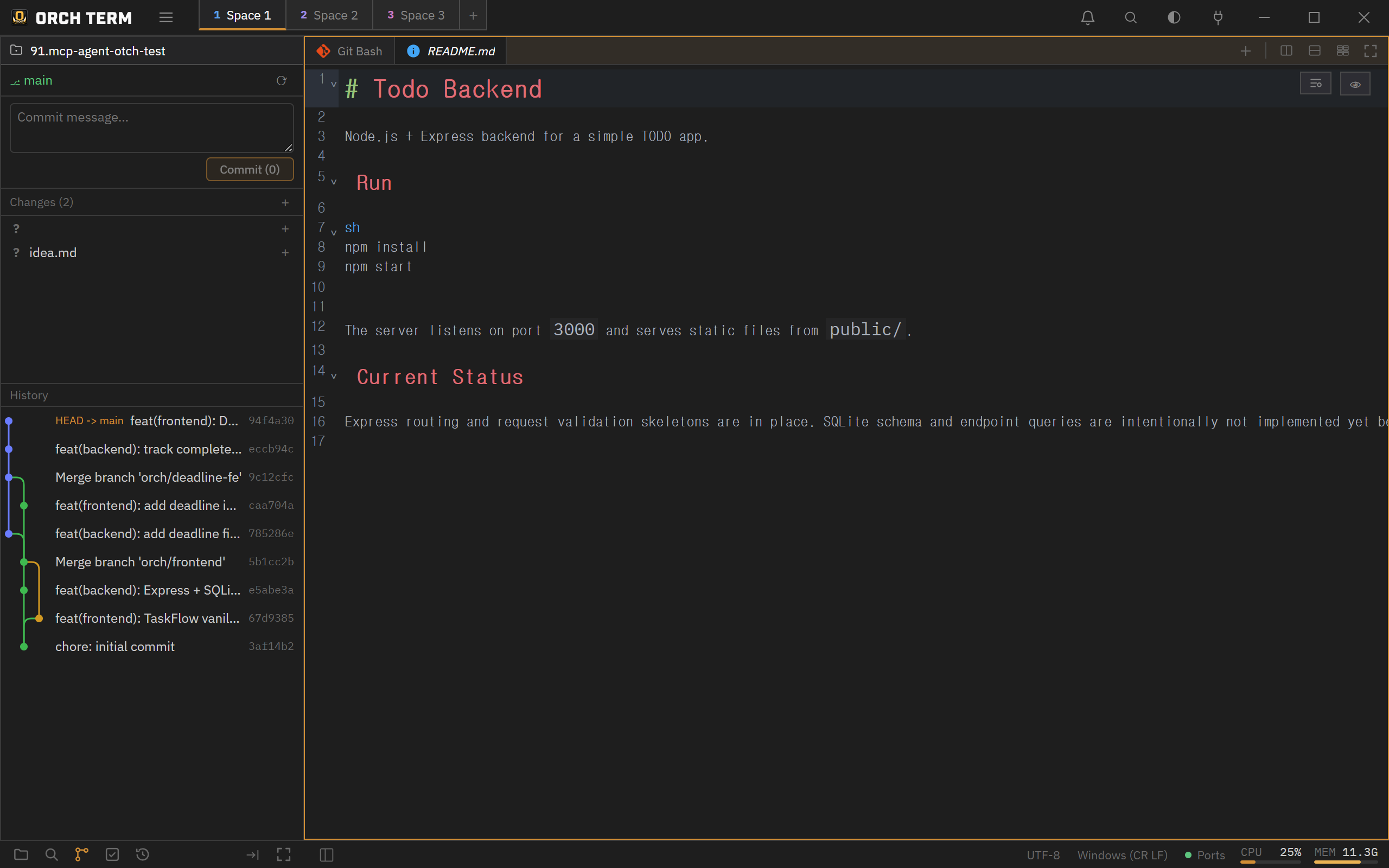Add a new space with plus tab
The width and height of the screenshot is (1389, 868).
pyautogui.click(x=473, y=16)
